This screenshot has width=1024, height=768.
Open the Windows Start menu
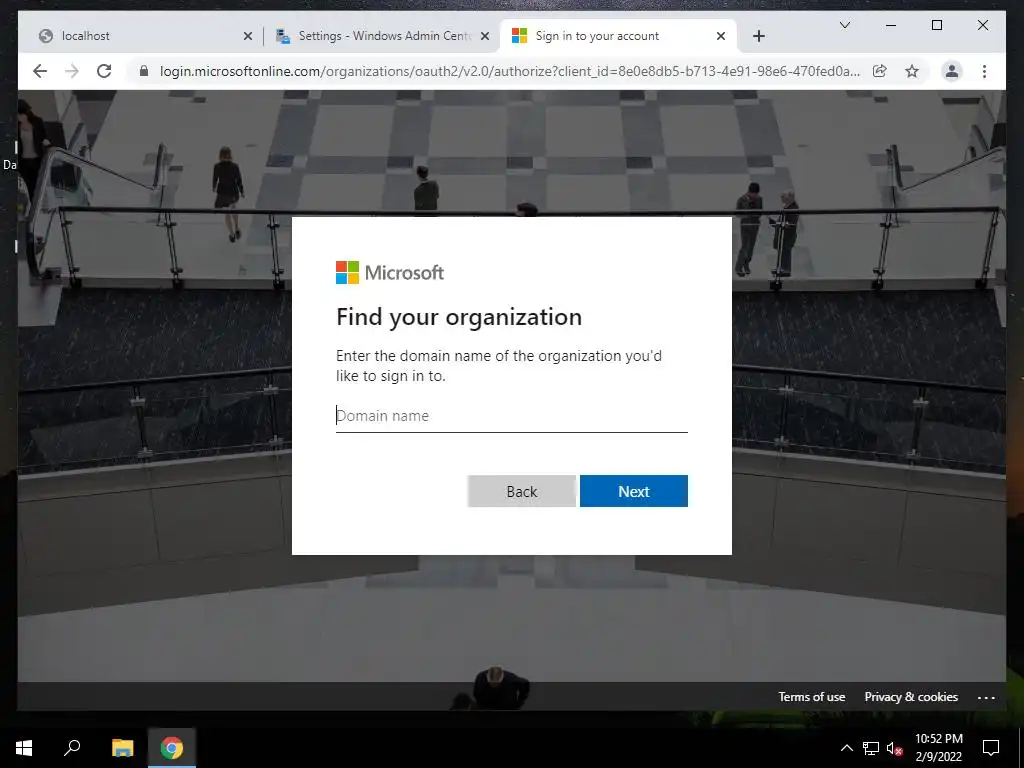tap(24, 748)
